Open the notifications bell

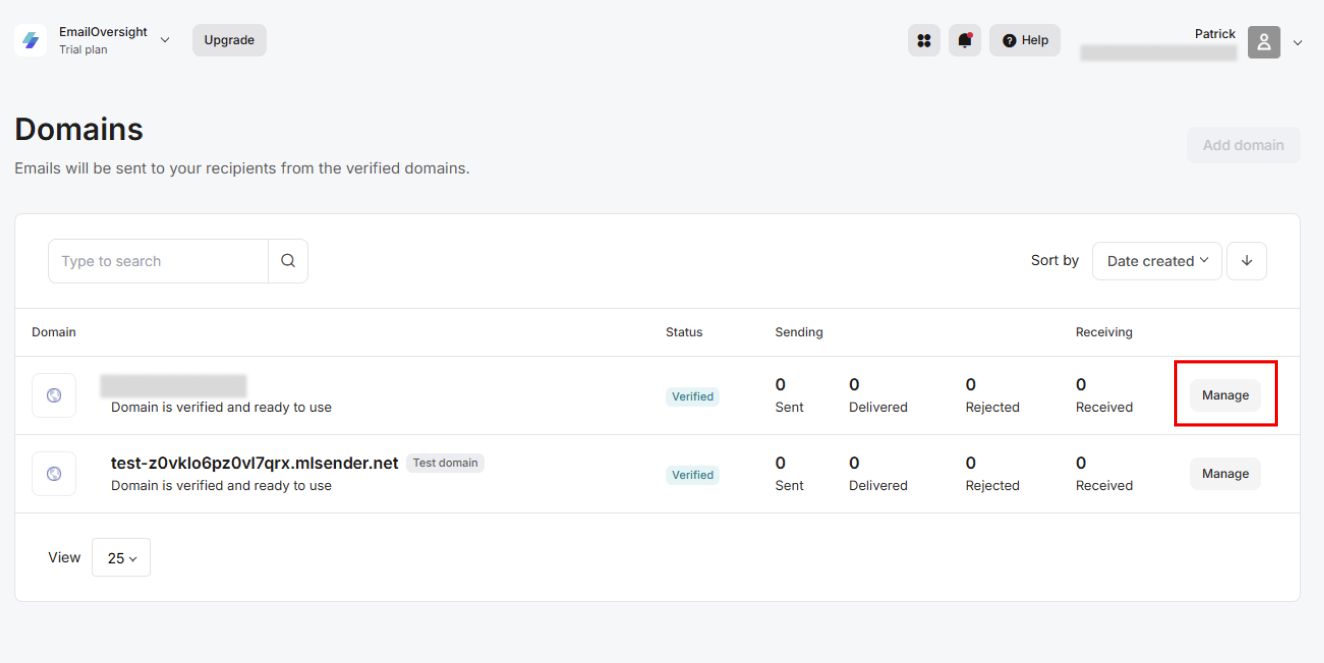pyautogui.click(x=964, y=40)
